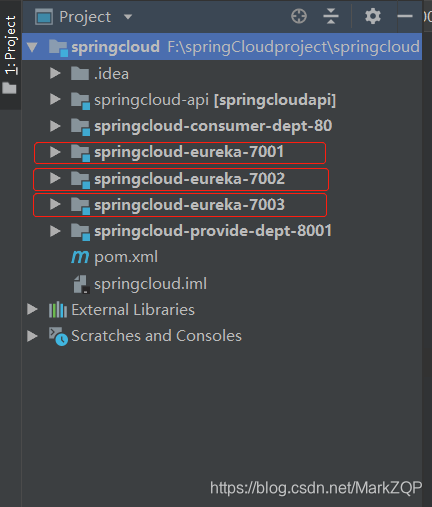
Task: Click the External Libraries bars icon
Action: (58, 310)
